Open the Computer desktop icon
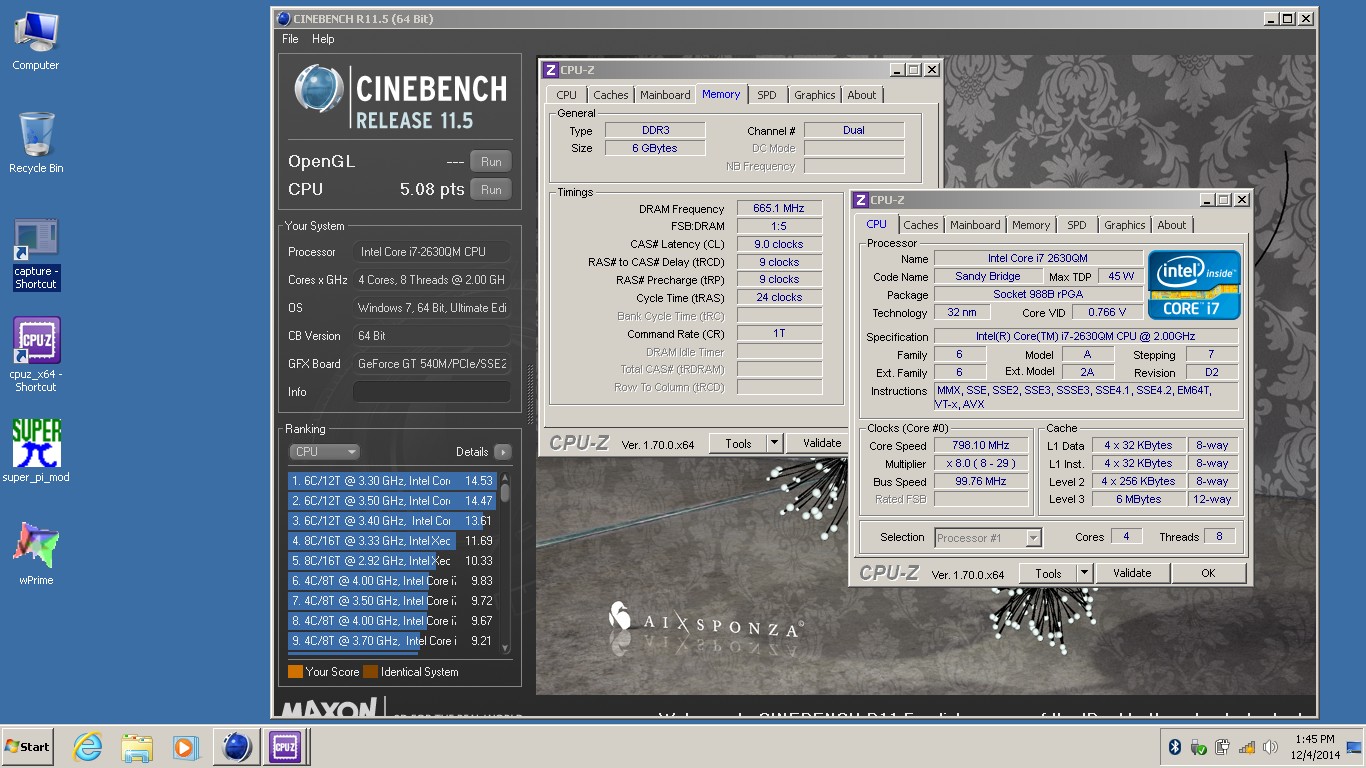The height and width of the screenshot is (768, 1366). click(x=35, y=42)
